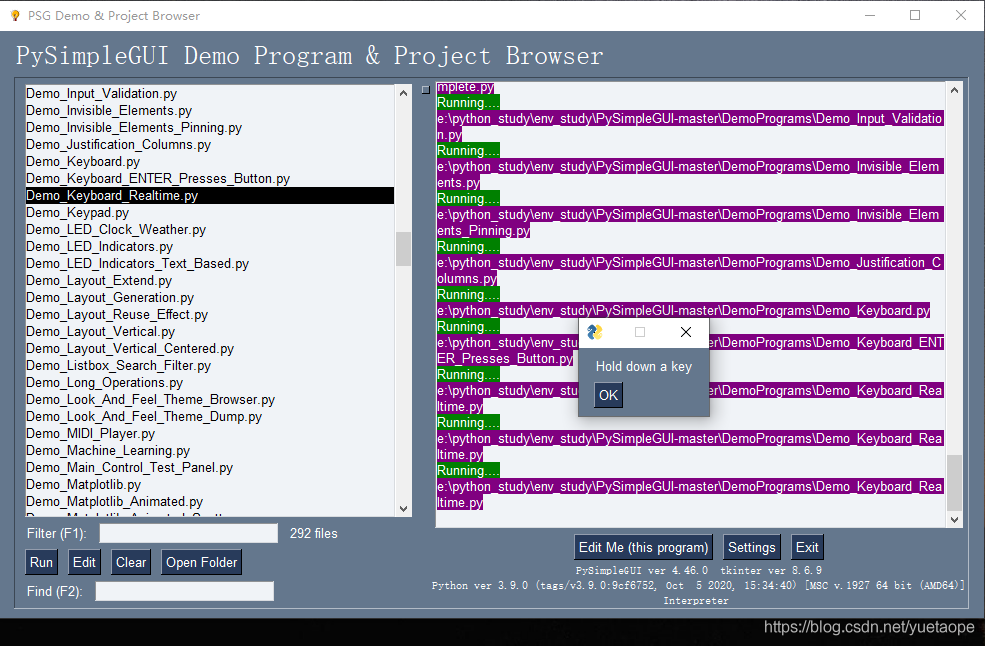This screenshot has height=646, width=985.
Task: Click file list scrollbar down arrow
Action: (403, 509)
